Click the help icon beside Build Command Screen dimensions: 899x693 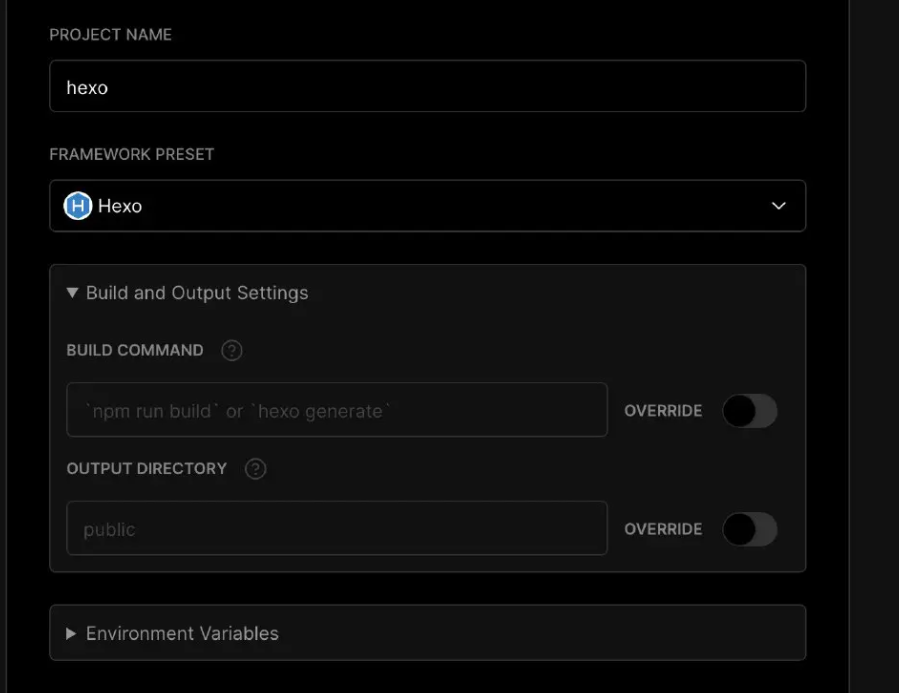point(232,351)
